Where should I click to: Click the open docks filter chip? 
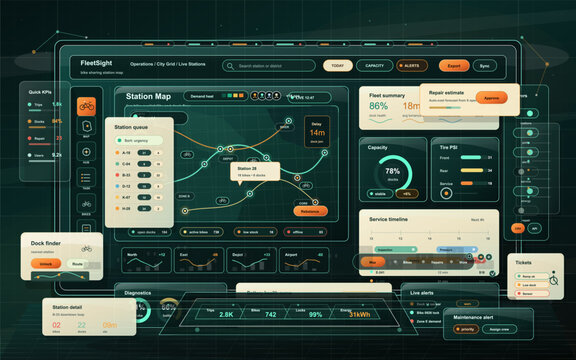(x=150, y=232)
